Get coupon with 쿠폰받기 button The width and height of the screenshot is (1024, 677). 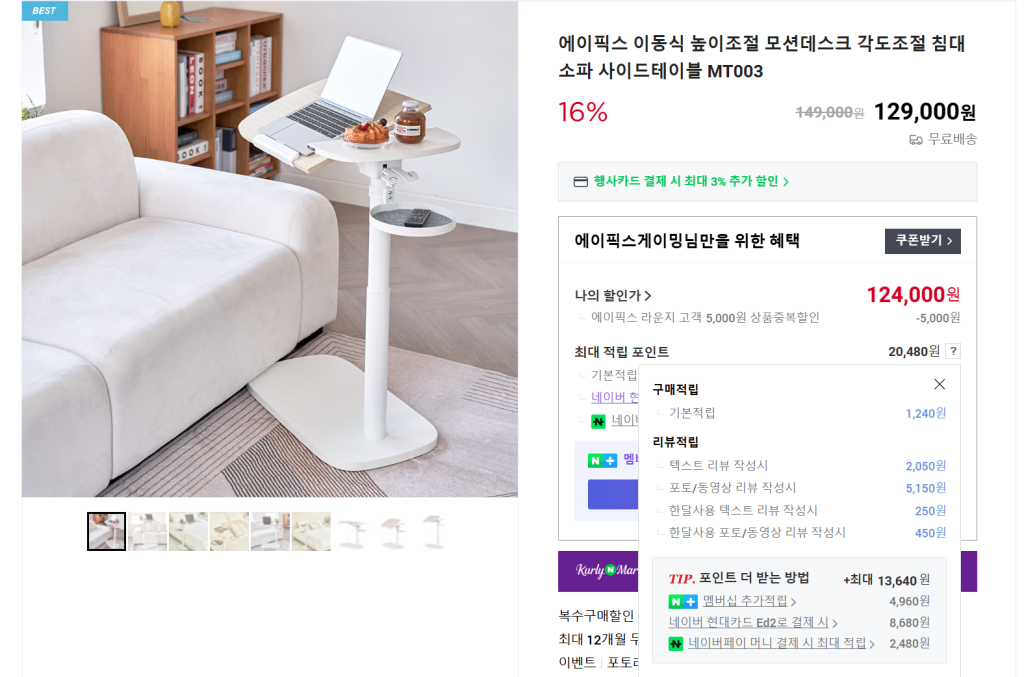[922, 241]
